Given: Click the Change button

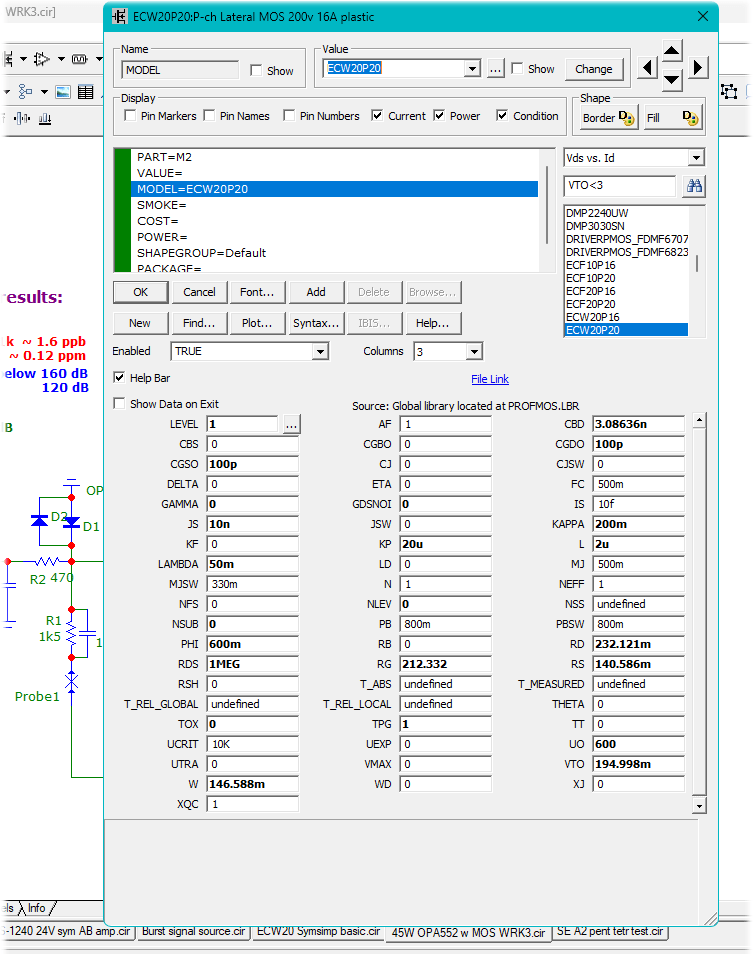Looking at the screenshot, I should 594,69.
